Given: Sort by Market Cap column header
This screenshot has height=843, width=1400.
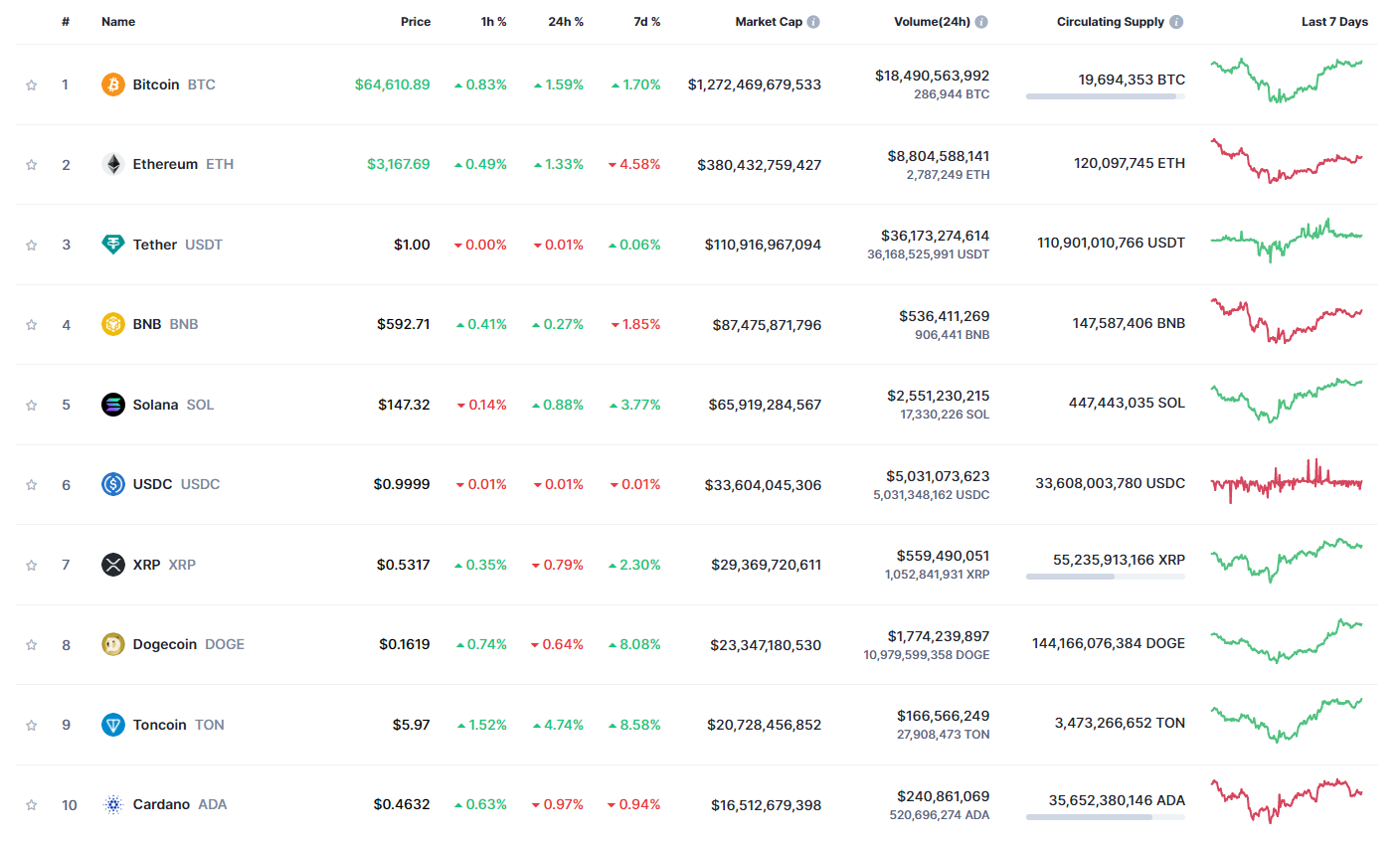Looking at the screenshot, I should [769, 22].
